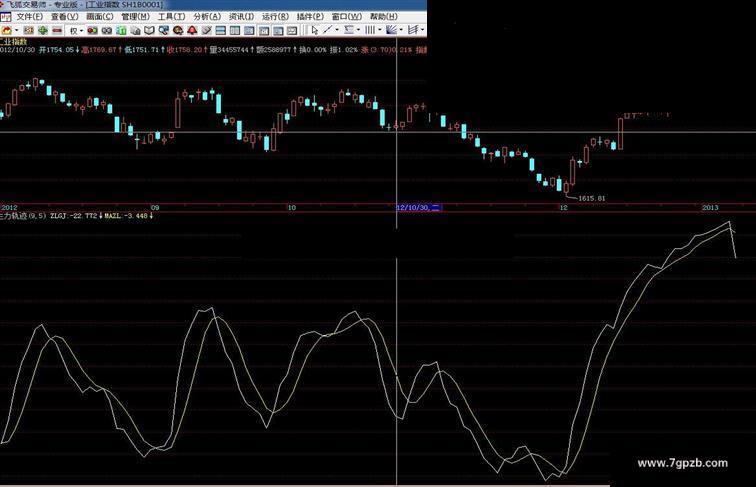This screenshot has width=756, height=487.
Task: Click the red-green double-circle icon
Action: [92, 30]
